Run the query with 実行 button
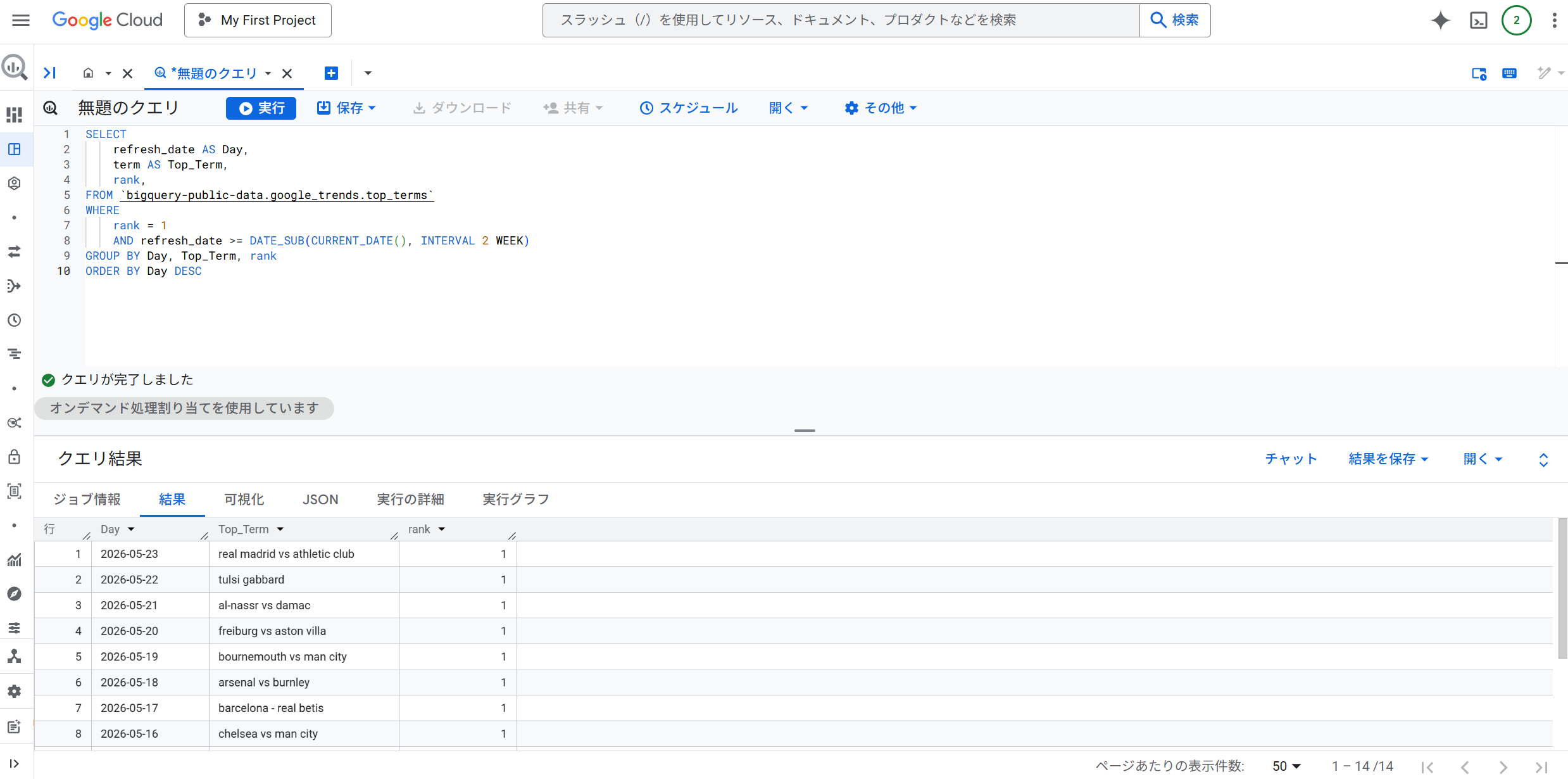The height and width of the screenshot is (779, 1568). pos(261,108)
